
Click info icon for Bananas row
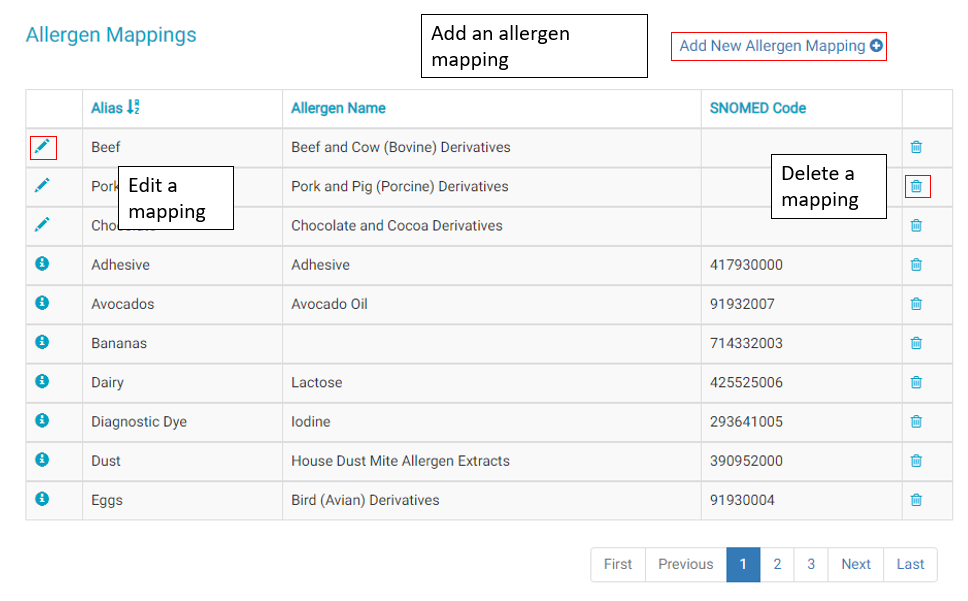42,342
